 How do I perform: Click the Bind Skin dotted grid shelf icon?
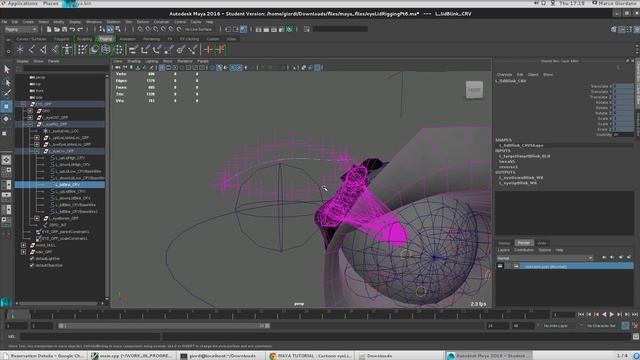pyautogui.click(x=82, y=50)
